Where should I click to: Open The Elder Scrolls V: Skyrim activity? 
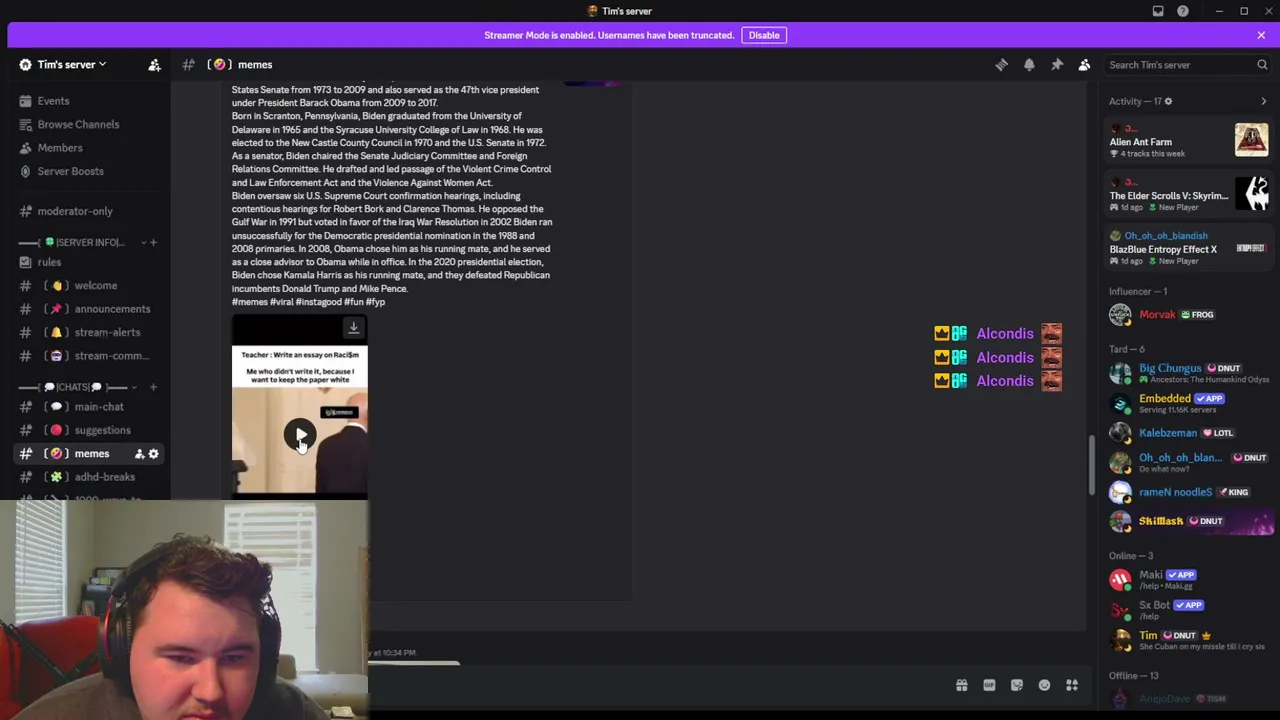coord(1188,195)
